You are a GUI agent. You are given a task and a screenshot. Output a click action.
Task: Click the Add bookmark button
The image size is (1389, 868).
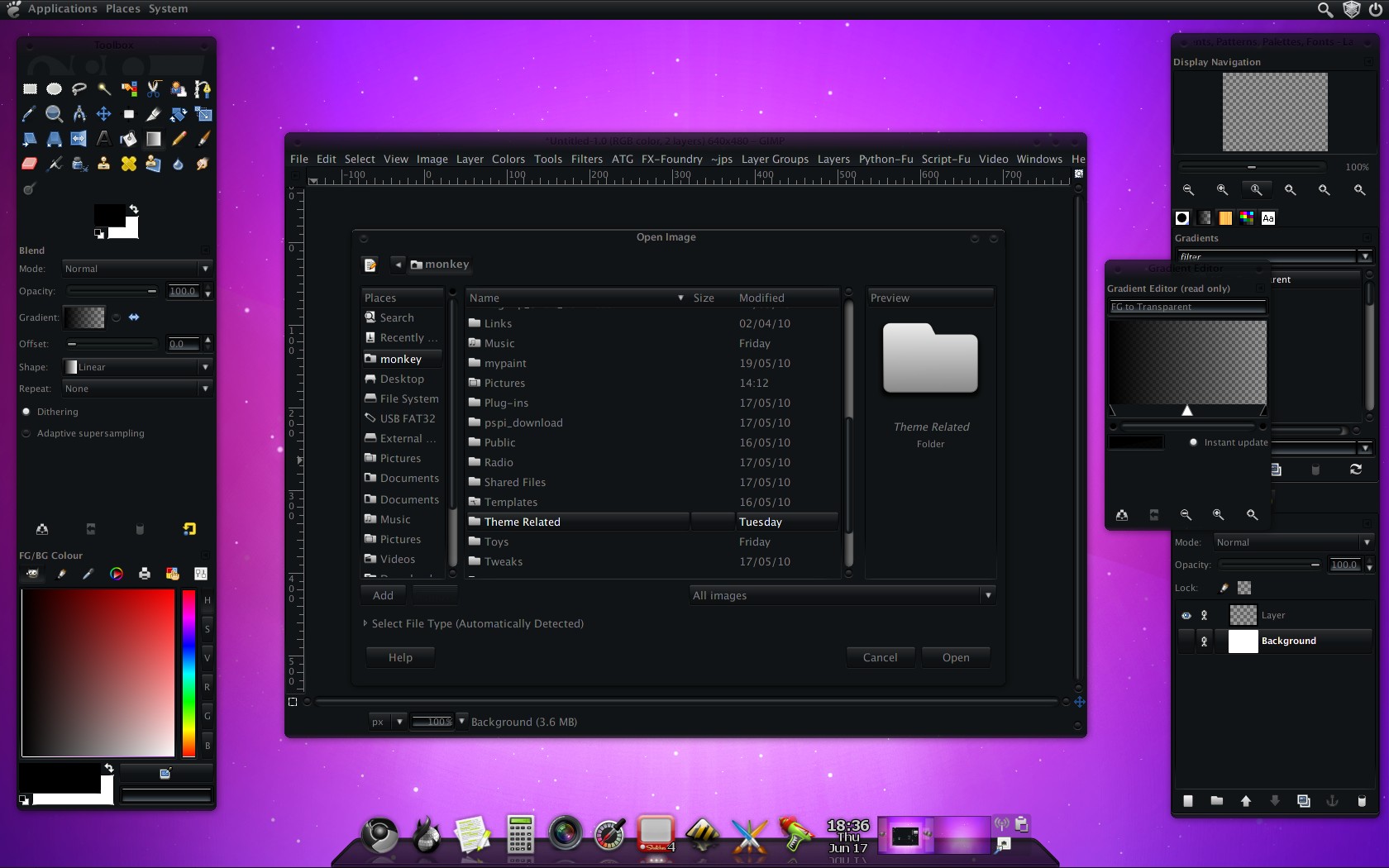384,595
